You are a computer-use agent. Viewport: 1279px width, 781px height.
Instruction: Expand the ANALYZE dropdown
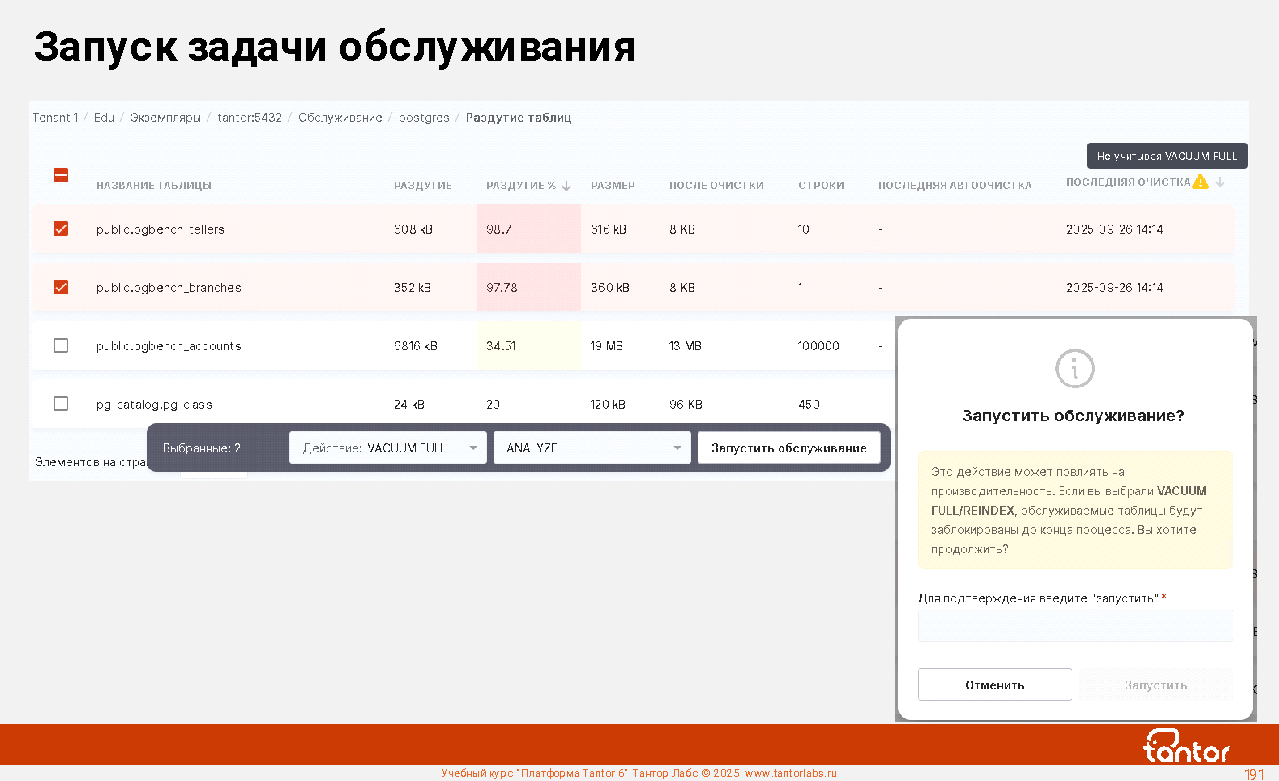click(x=592, y=448)
